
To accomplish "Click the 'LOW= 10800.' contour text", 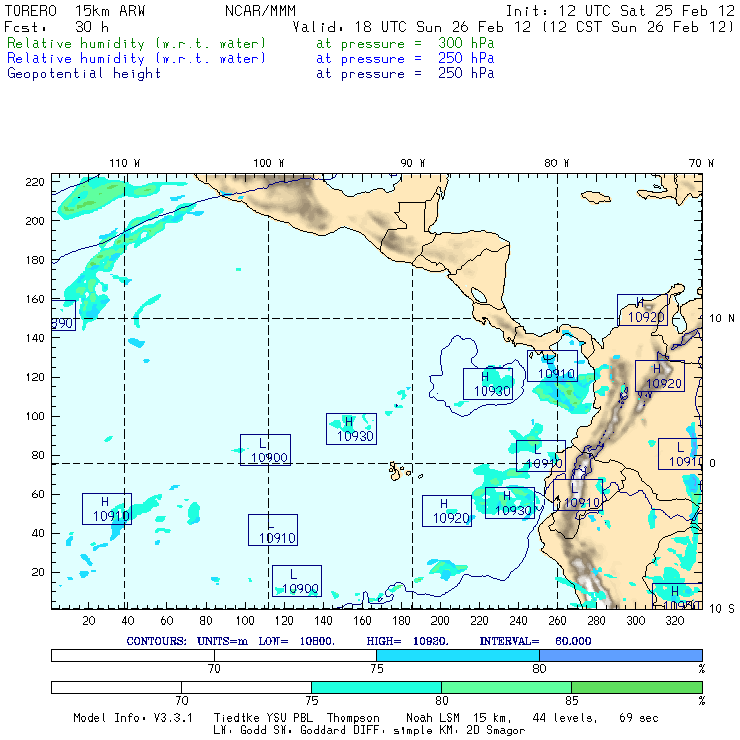I will coord(296,641).
